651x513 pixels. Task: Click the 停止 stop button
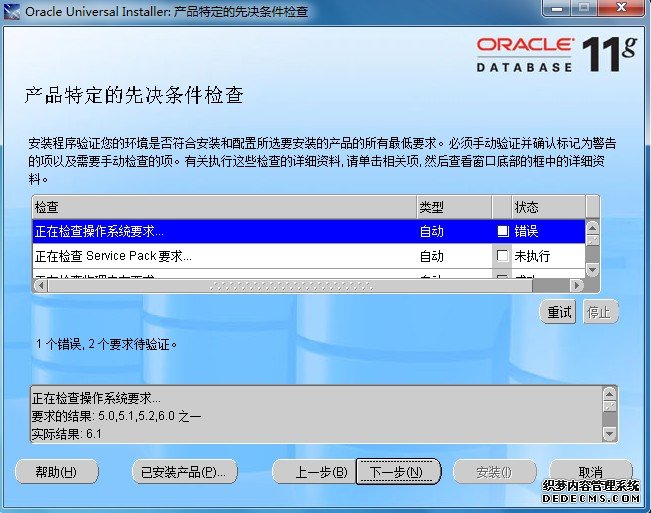600,312
